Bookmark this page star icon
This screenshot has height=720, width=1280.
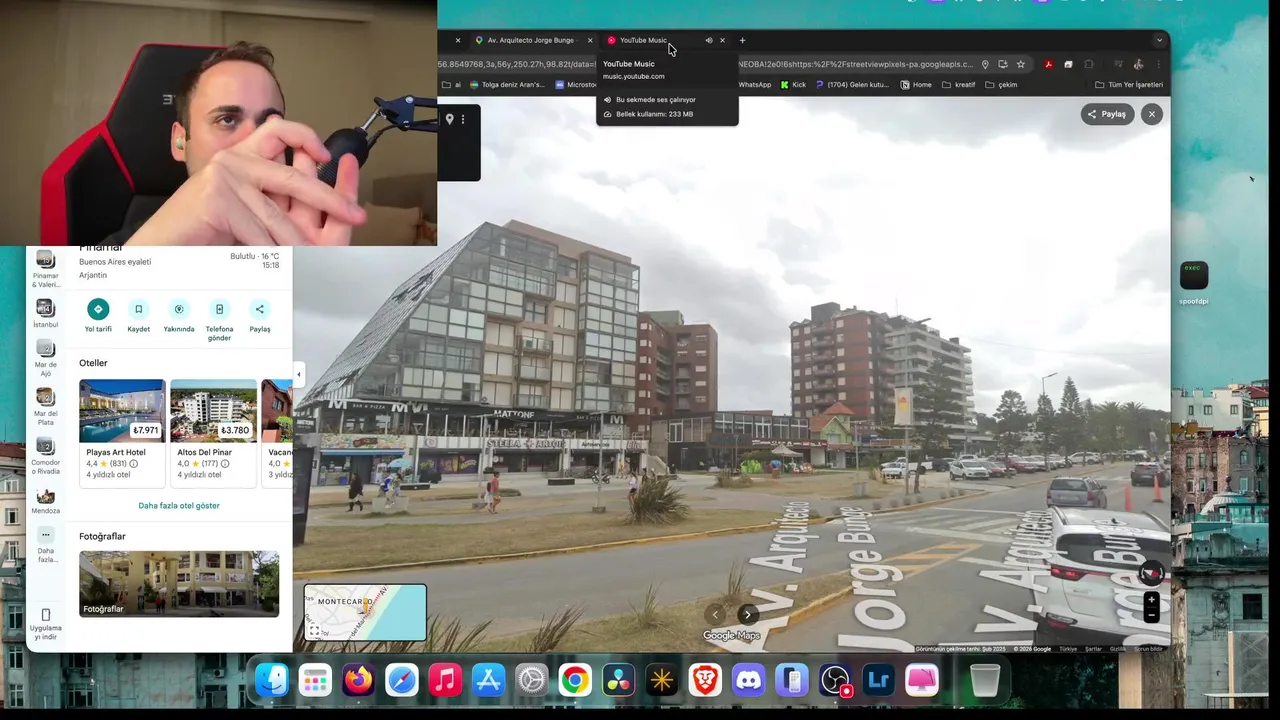coord(1021,64)
